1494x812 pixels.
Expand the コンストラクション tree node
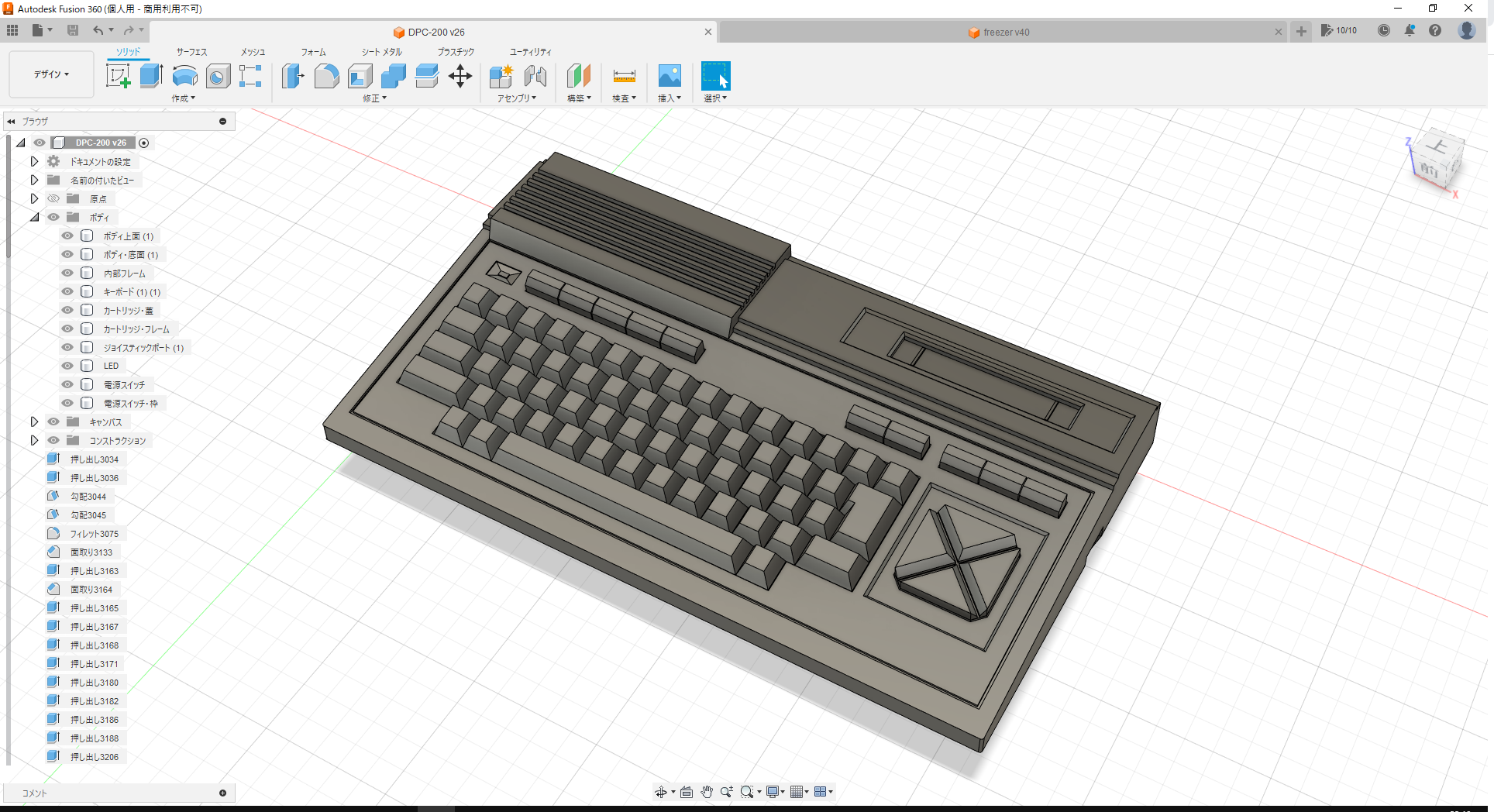[x=34, y=440]
